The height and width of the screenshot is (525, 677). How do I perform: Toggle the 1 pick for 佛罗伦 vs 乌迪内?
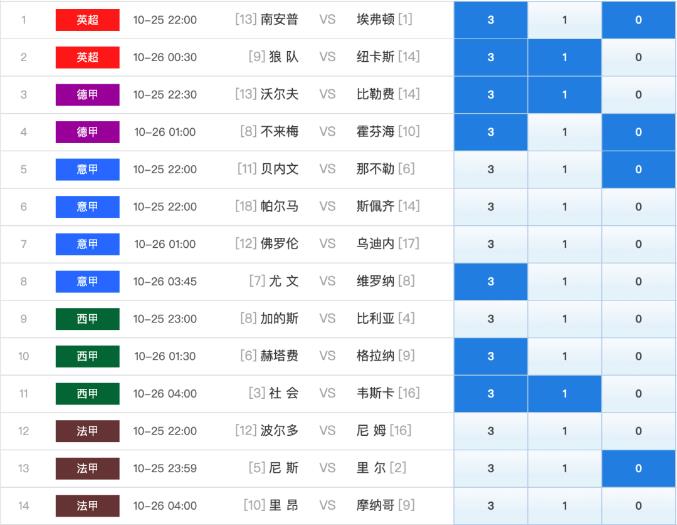[564, 244]
